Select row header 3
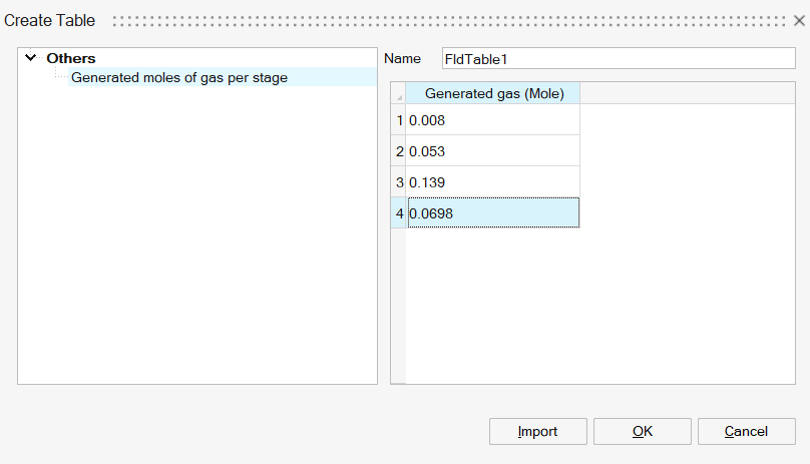Image resolution: width=810 pixels, height=464 pixels. [399, 183]
